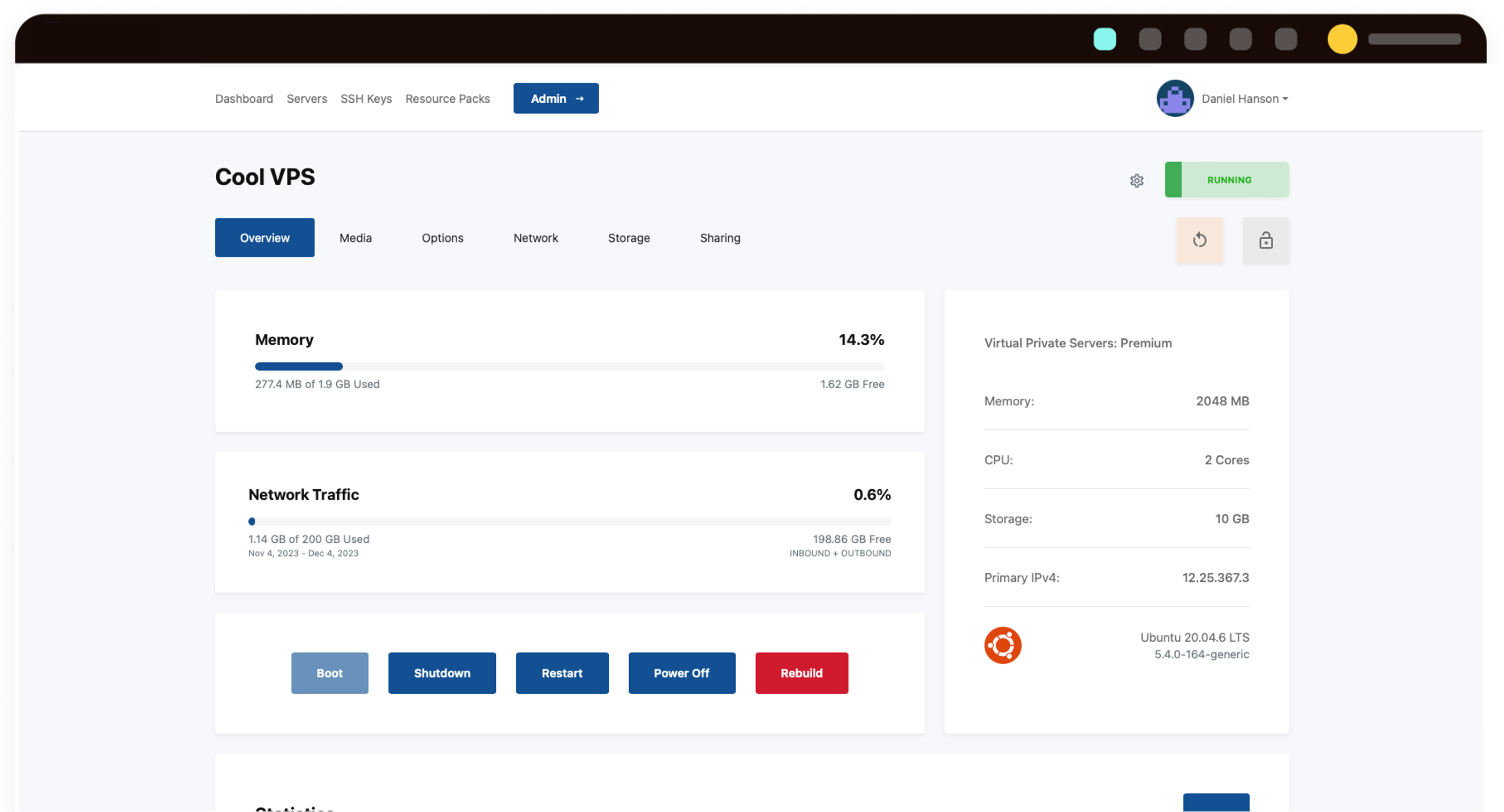This screenshot has height=812, width=1504.
Task: Click the 2 Cores CPU value
Action: pyautogui.click(x=1227, y=460)
